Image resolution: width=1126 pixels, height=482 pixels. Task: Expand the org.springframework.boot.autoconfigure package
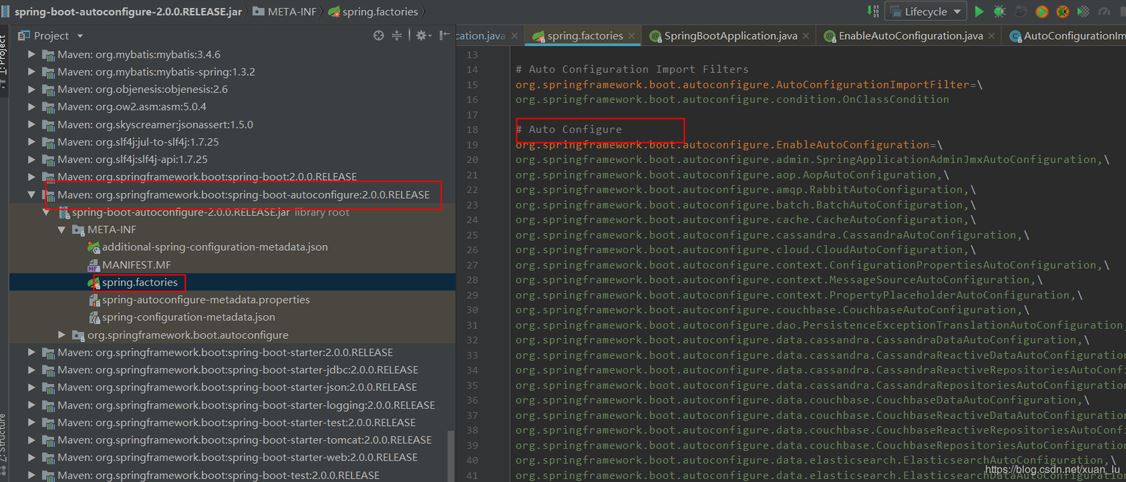coord(62,335)
